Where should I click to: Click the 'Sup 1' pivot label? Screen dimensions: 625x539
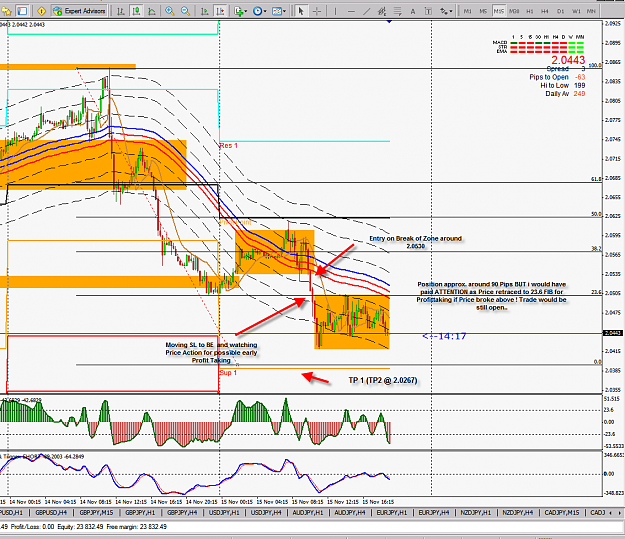(228, 372)
